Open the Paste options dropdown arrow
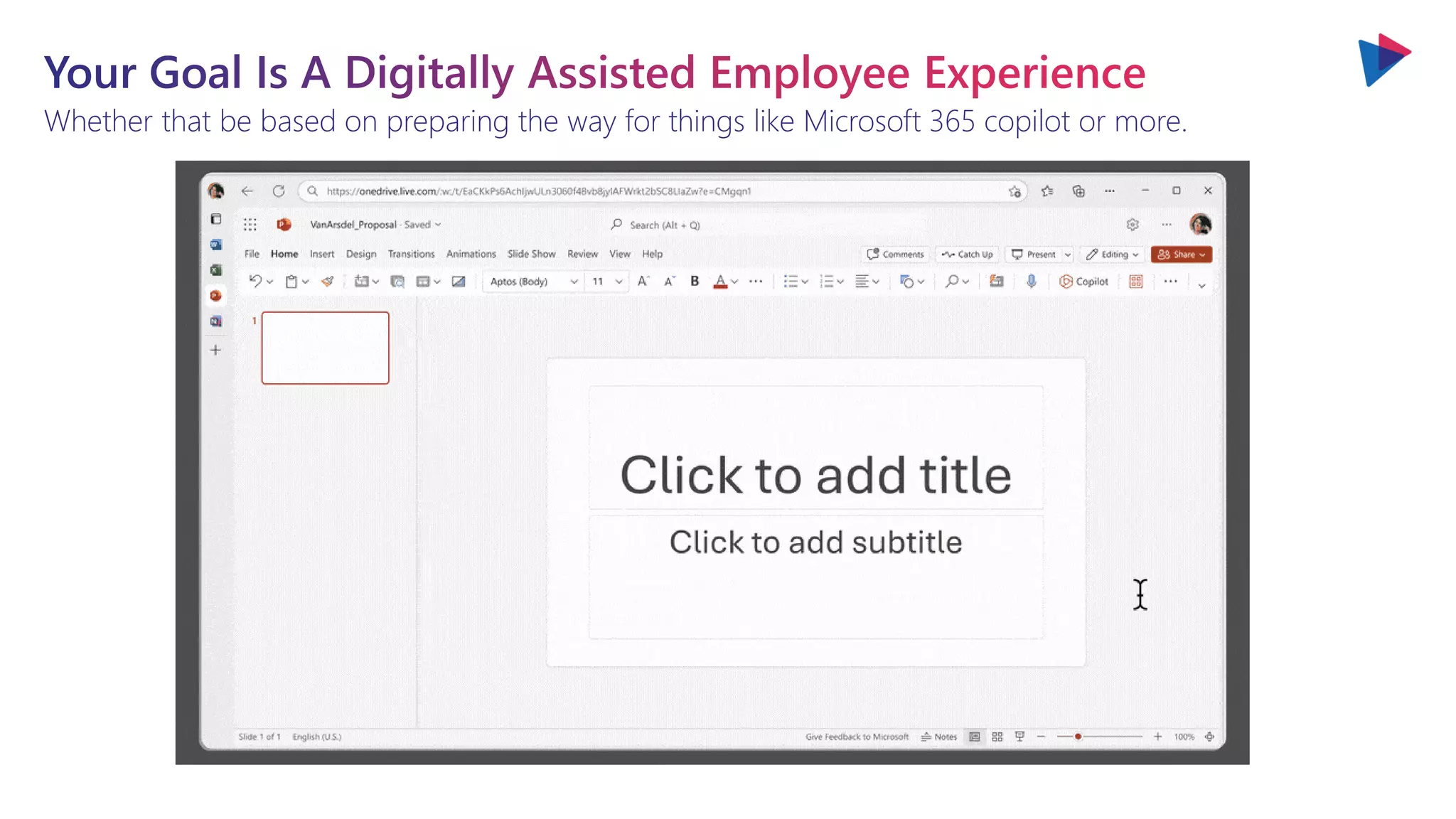Image resolution: width=1456 pixels, height=819 pixels. click(x=306, y=282)
